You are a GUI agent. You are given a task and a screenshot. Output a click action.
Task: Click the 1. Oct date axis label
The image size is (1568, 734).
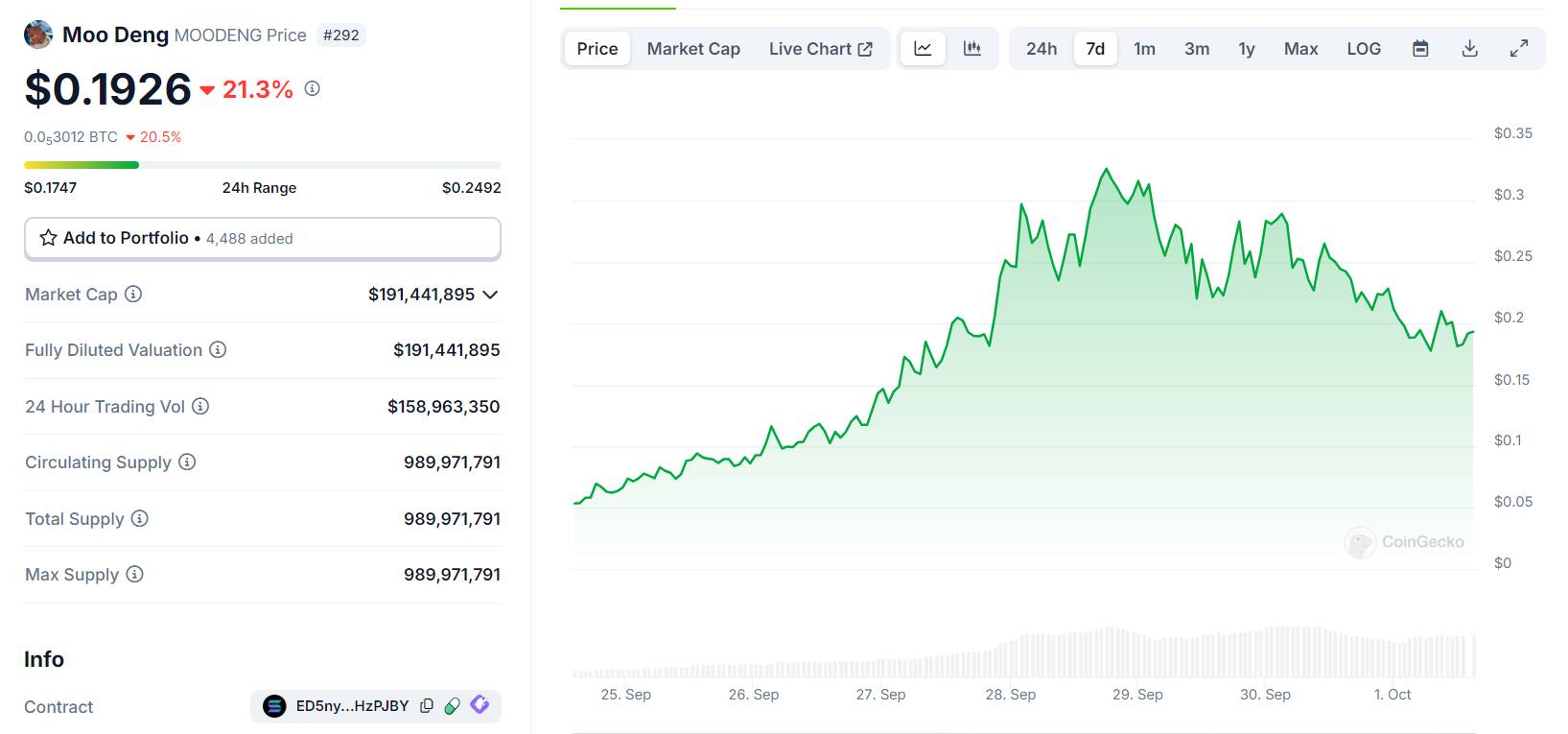pyautogui.click(x=1392, y=695)
